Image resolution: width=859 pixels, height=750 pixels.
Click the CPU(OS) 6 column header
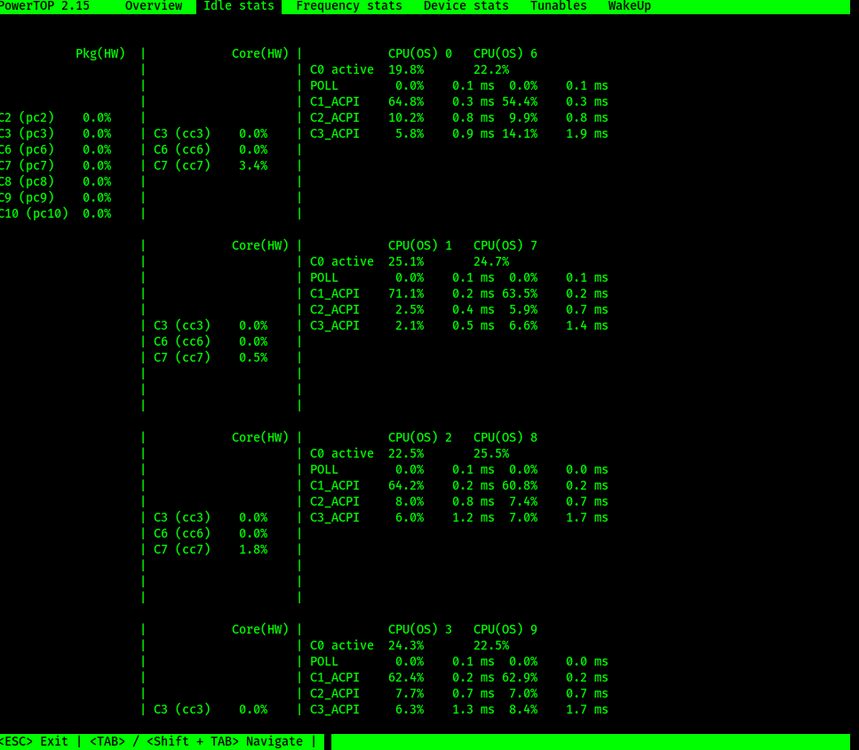(x=505, y=54)
